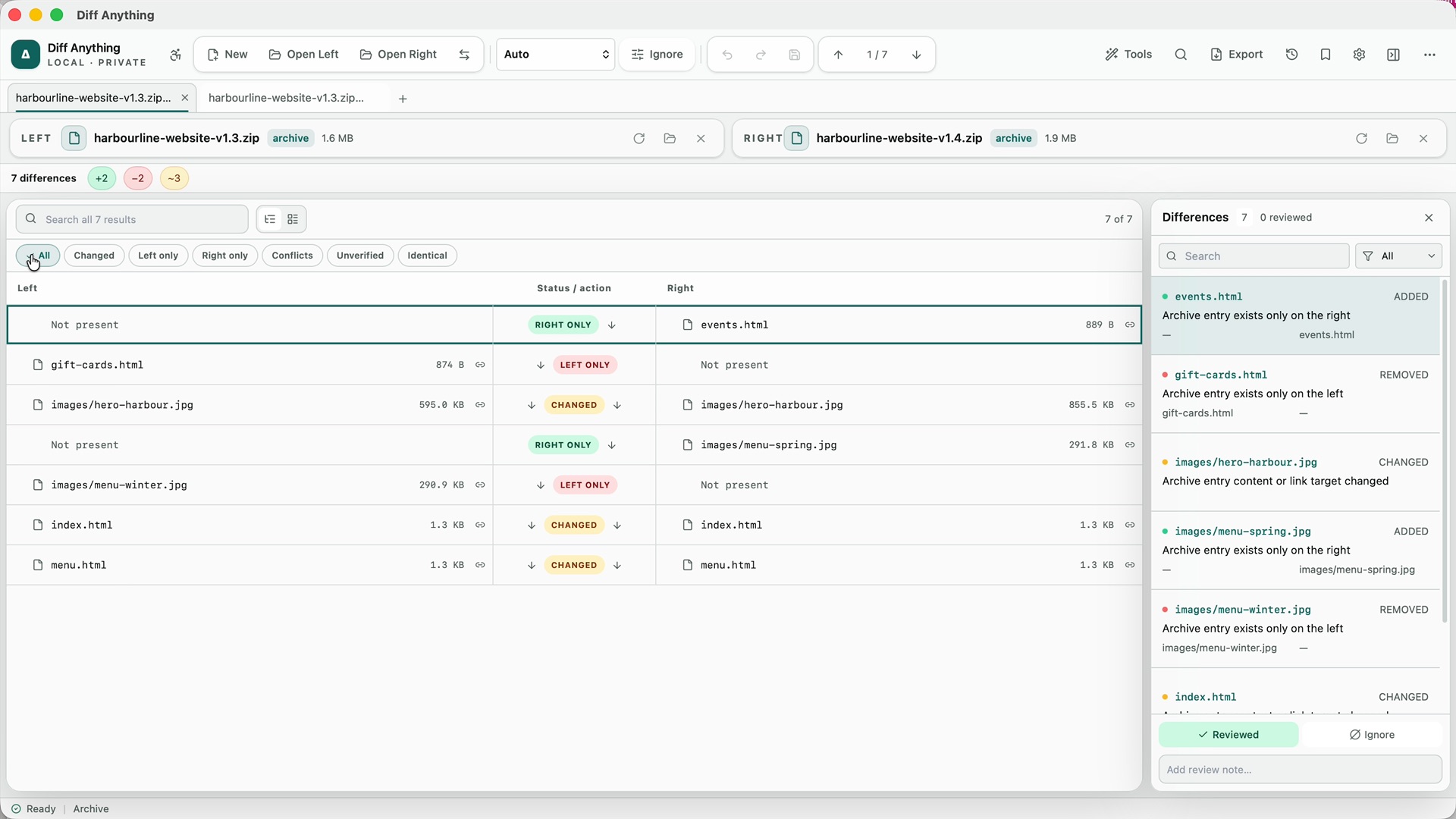1456x819 pixels.
Task: Click the toolbar search magnifier icon
Action: point(1181,55)
